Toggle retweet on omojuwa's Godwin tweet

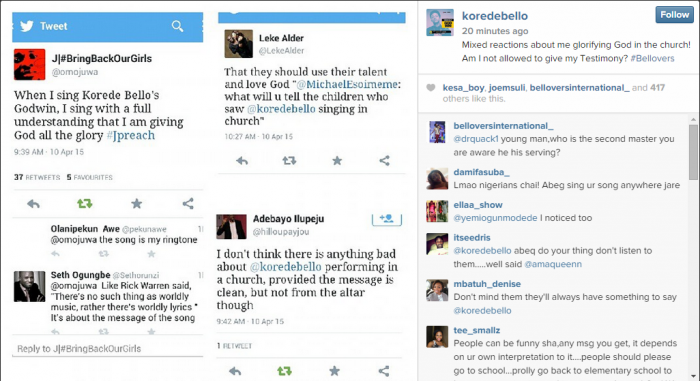(84, 204)
